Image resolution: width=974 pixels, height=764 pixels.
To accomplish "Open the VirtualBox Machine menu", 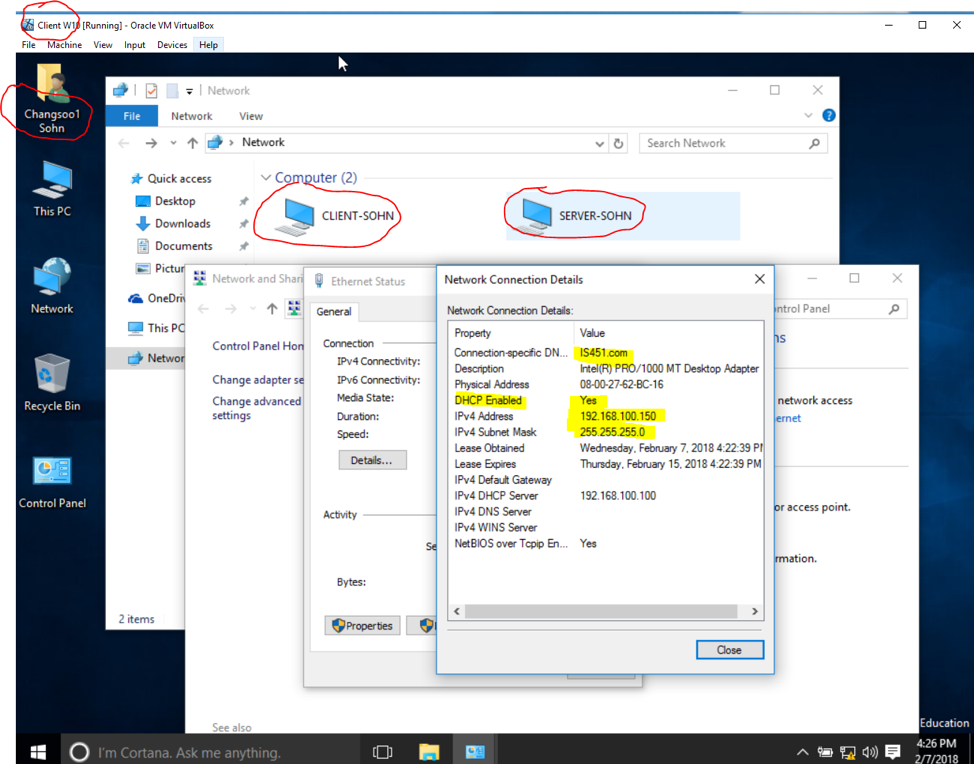I will (x=65, y=45).
